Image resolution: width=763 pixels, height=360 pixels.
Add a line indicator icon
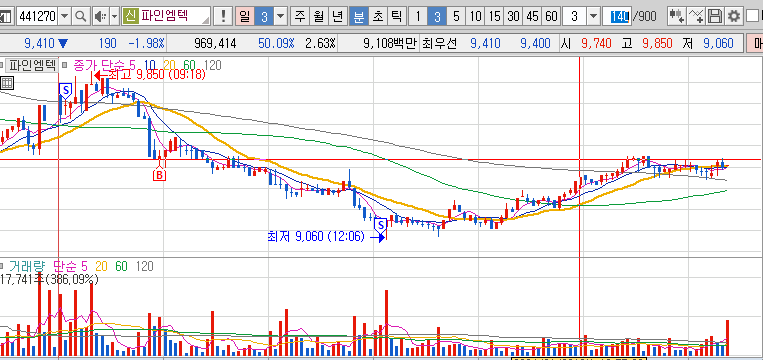tap(696, 17)
